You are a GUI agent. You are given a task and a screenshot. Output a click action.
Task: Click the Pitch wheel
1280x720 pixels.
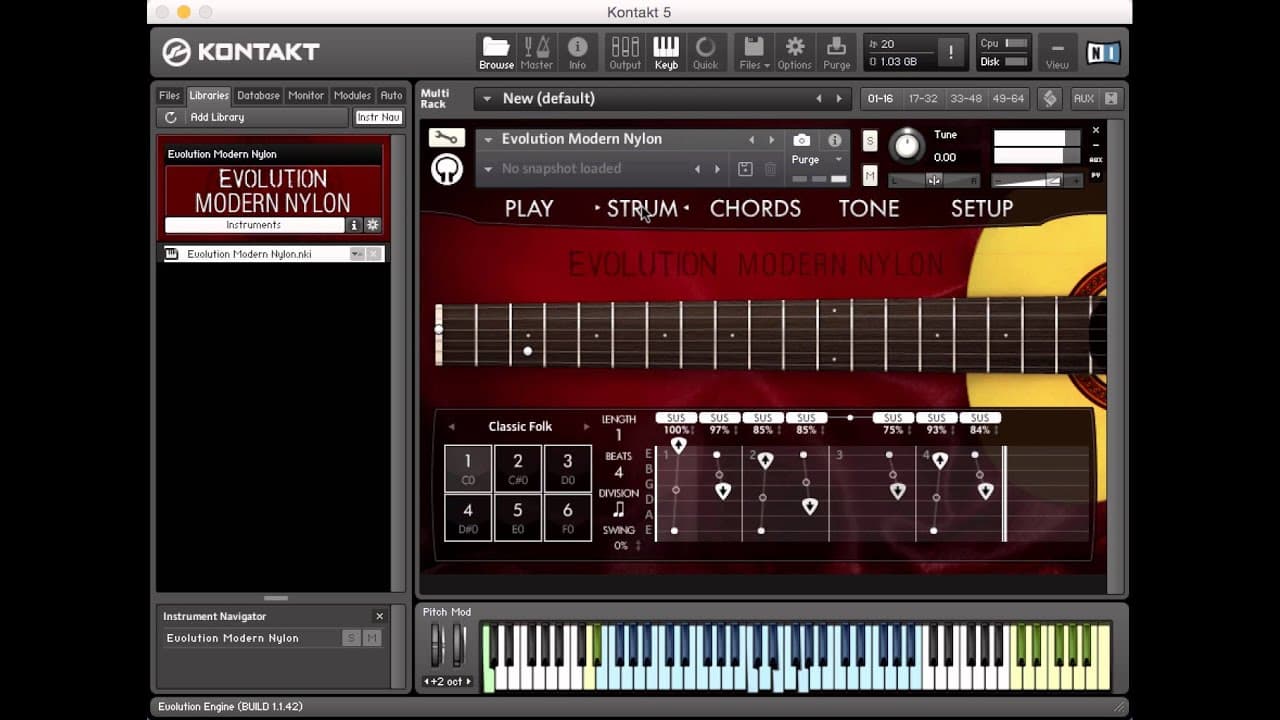(x=435, y=644)
